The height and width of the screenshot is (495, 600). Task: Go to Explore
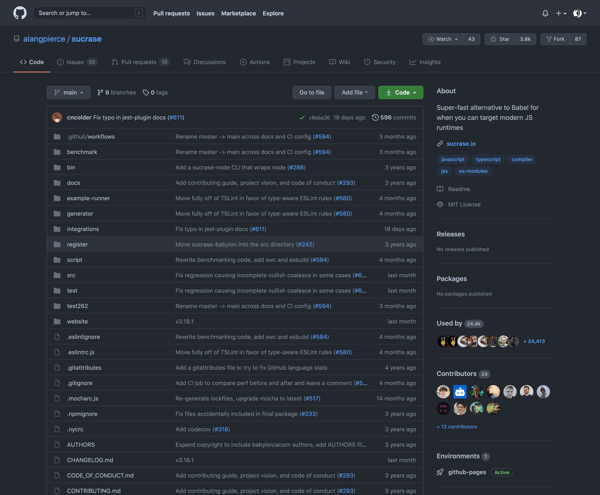pos(273,13)
